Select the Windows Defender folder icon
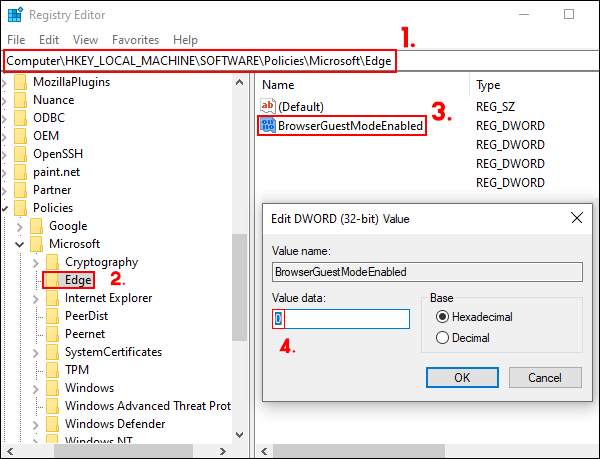This screenshot has height=459, width=600. tap(52, 424)
